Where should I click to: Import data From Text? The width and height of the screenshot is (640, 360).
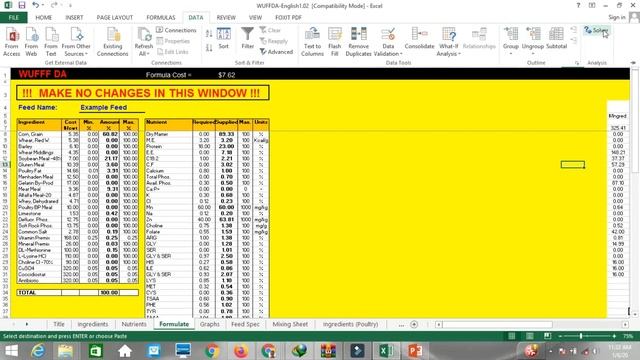51,42
